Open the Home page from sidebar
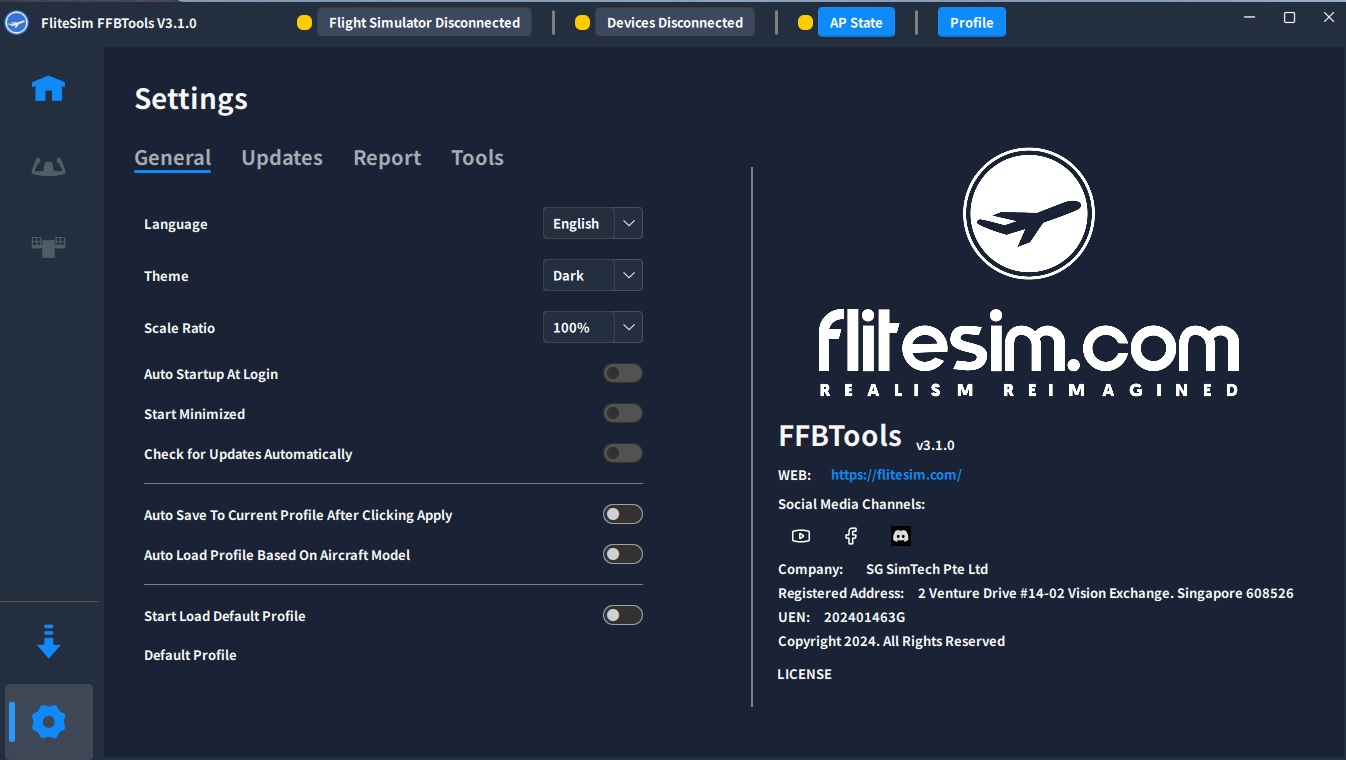The height and width of the screenshot is (760, 1346). [x=48, y=90]
